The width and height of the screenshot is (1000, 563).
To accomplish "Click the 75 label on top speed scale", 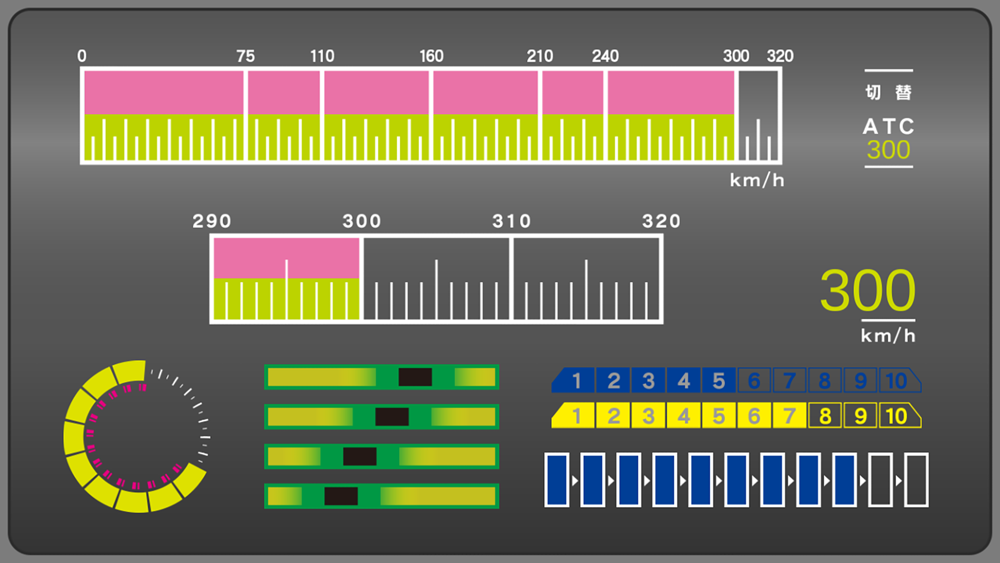I will (246, 56).
